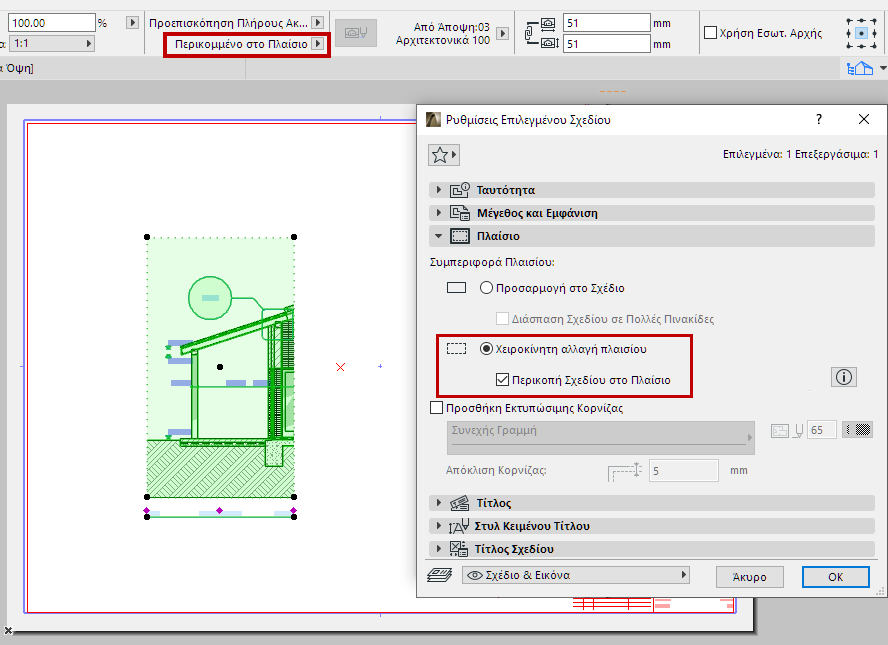Image resolution: width=888 pixels, height=645 pixels.
Task: Click the help question mark in dialog
Action: [x=819, y=119]
